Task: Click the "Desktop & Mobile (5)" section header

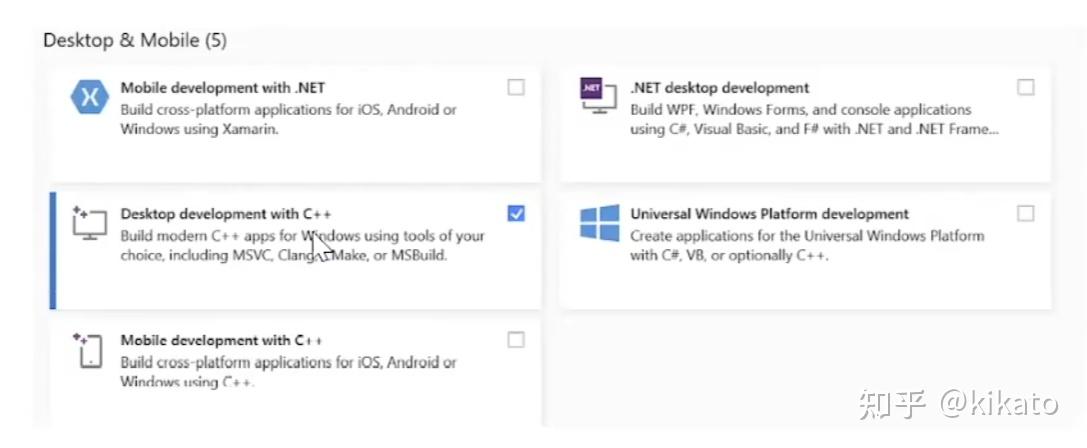Action: (135, 41)
